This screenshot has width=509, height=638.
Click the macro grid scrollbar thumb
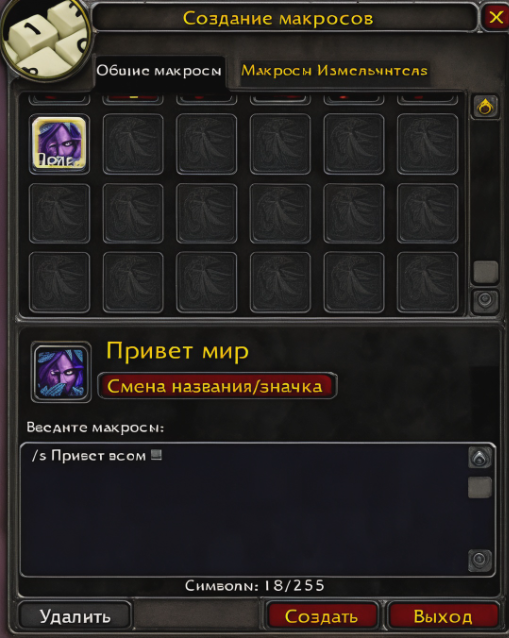[485, 272]
